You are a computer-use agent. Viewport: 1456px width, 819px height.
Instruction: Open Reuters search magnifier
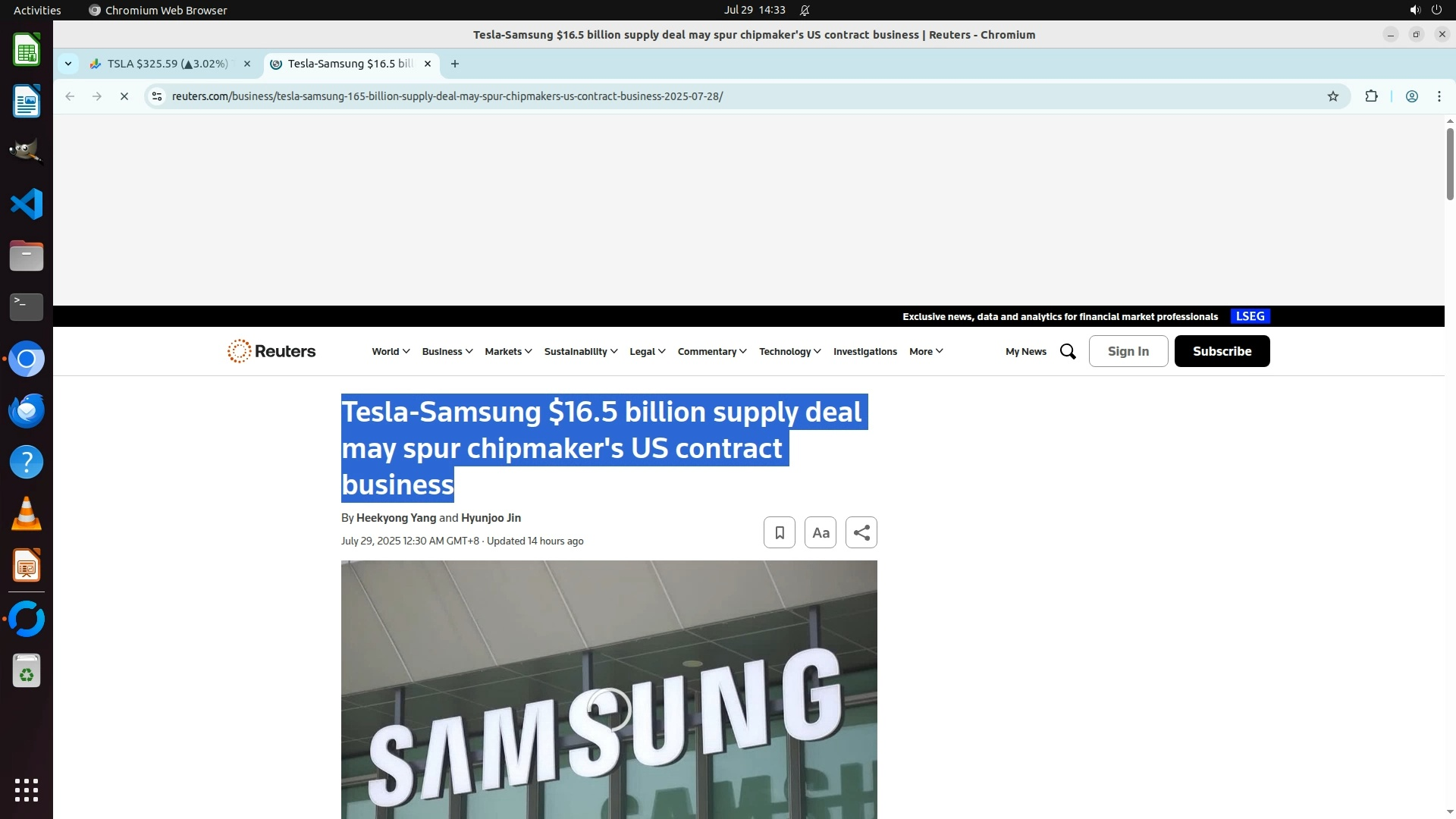tap(1068, 351)
